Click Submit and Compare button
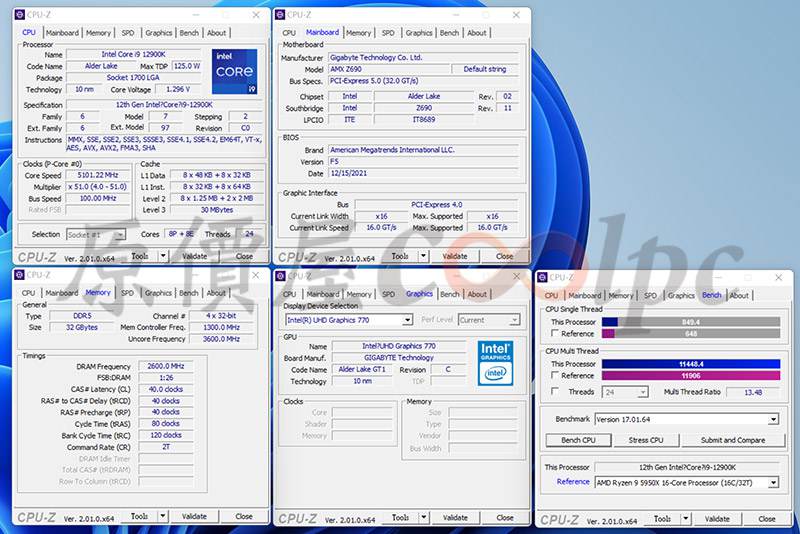This screenshot has height=534, width=800. tap(733, 440)
